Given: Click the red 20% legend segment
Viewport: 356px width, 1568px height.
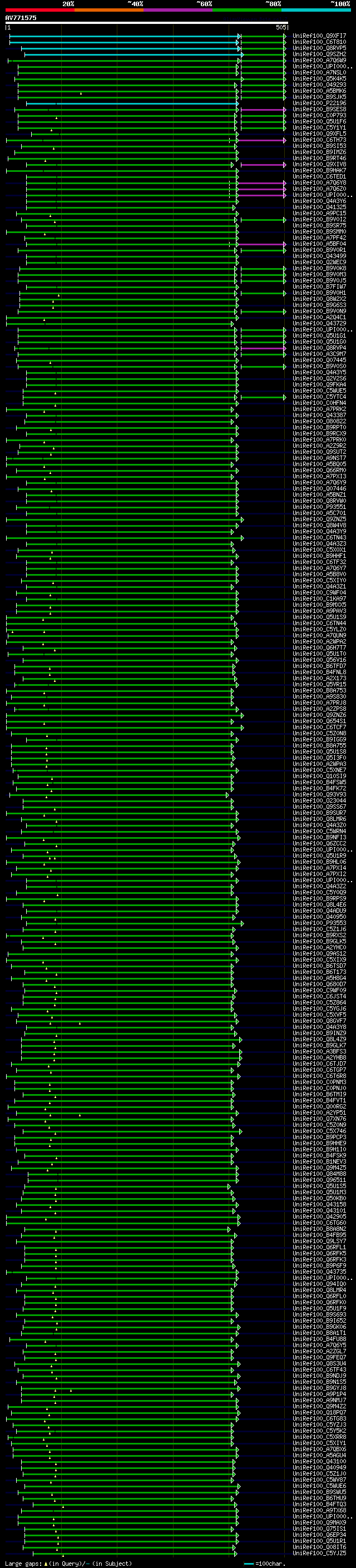Looking at the screenshot, I should pos(40,10).
